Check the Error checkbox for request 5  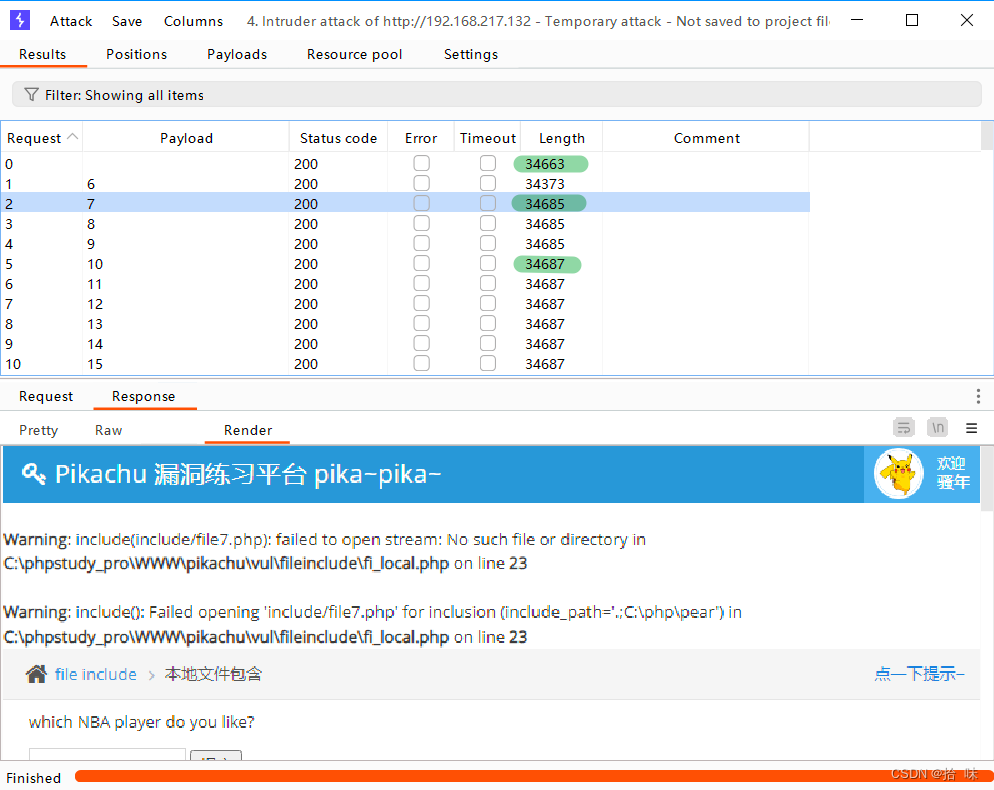pos(421,262)
